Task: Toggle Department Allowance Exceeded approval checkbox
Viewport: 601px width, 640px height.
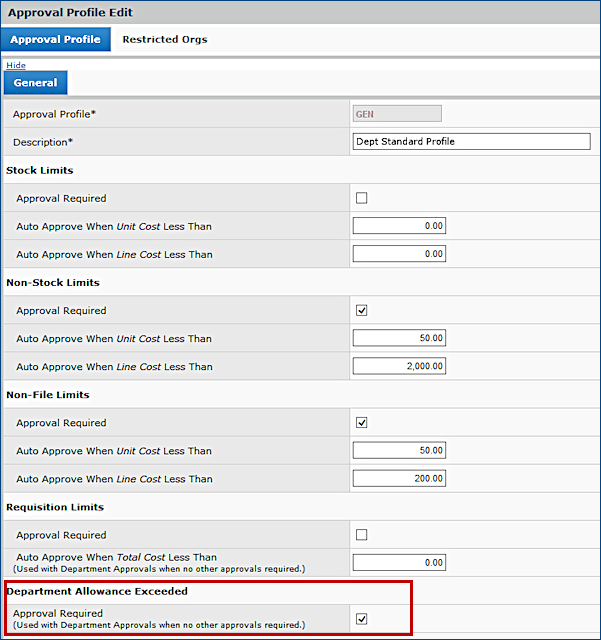Action: point(362,619)
